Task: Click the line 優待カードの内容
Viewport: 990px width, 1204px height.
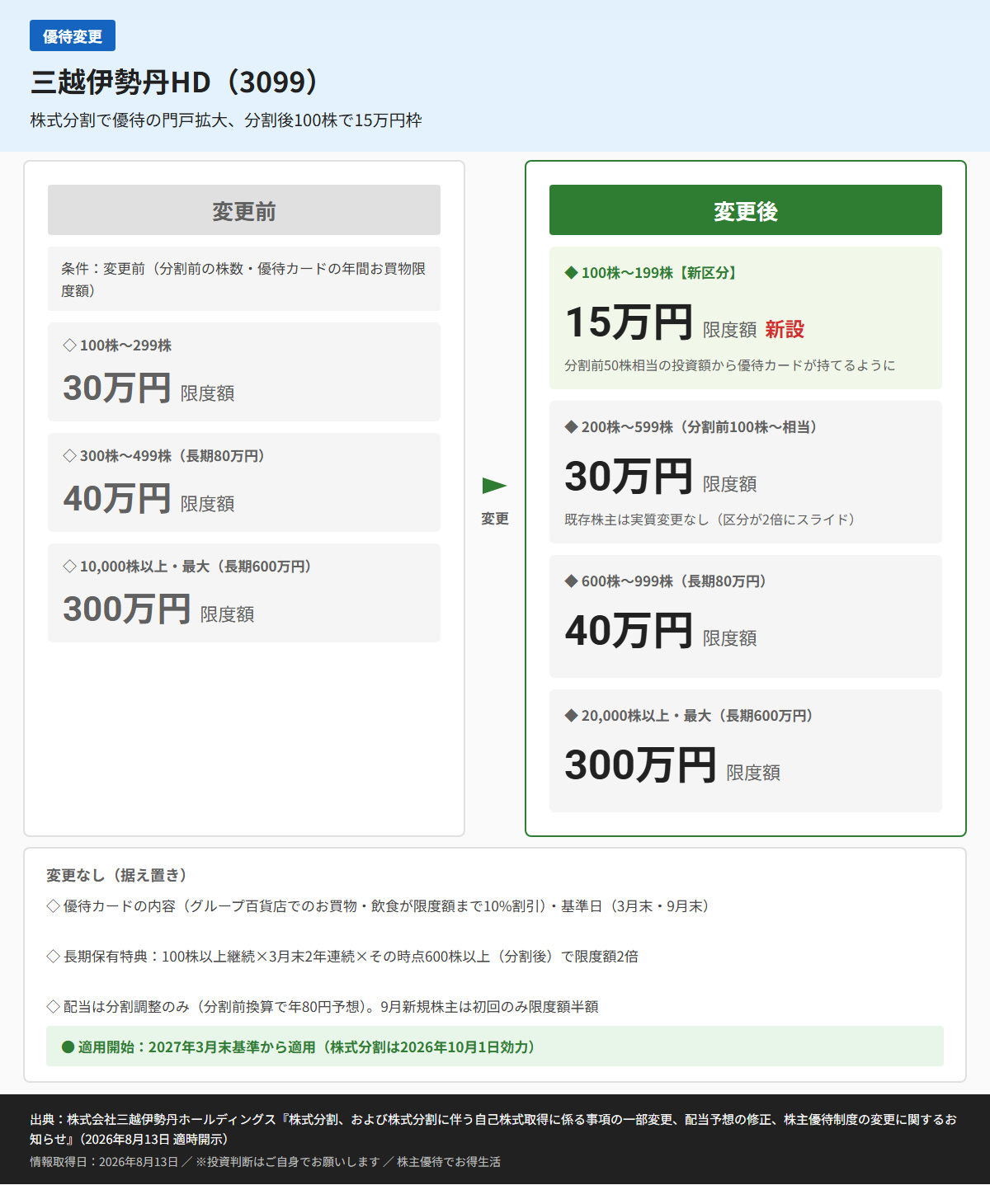Action: point(379,906)
